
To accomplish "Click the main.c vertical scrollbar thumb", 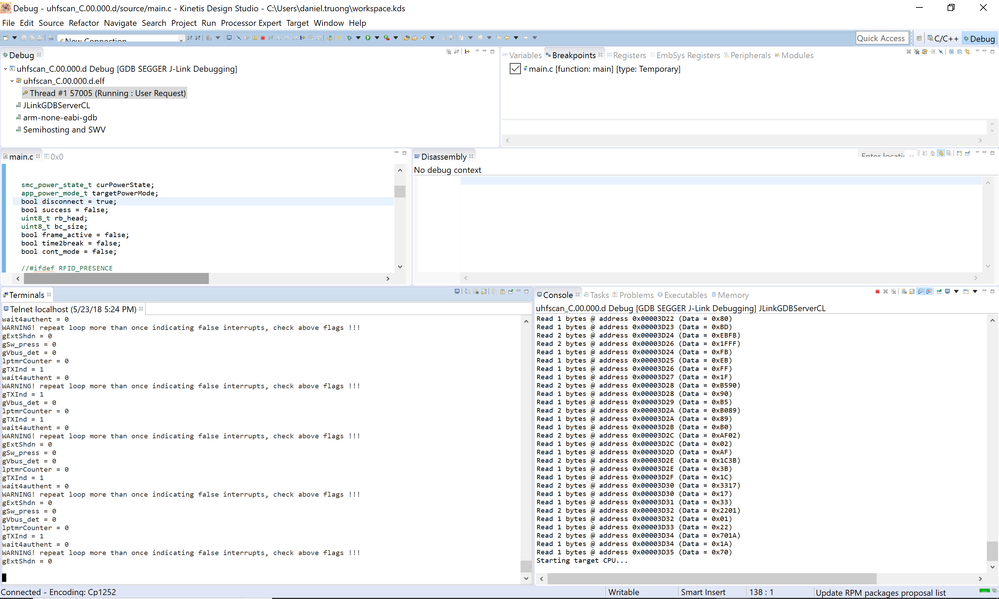I will click(399, 192).
